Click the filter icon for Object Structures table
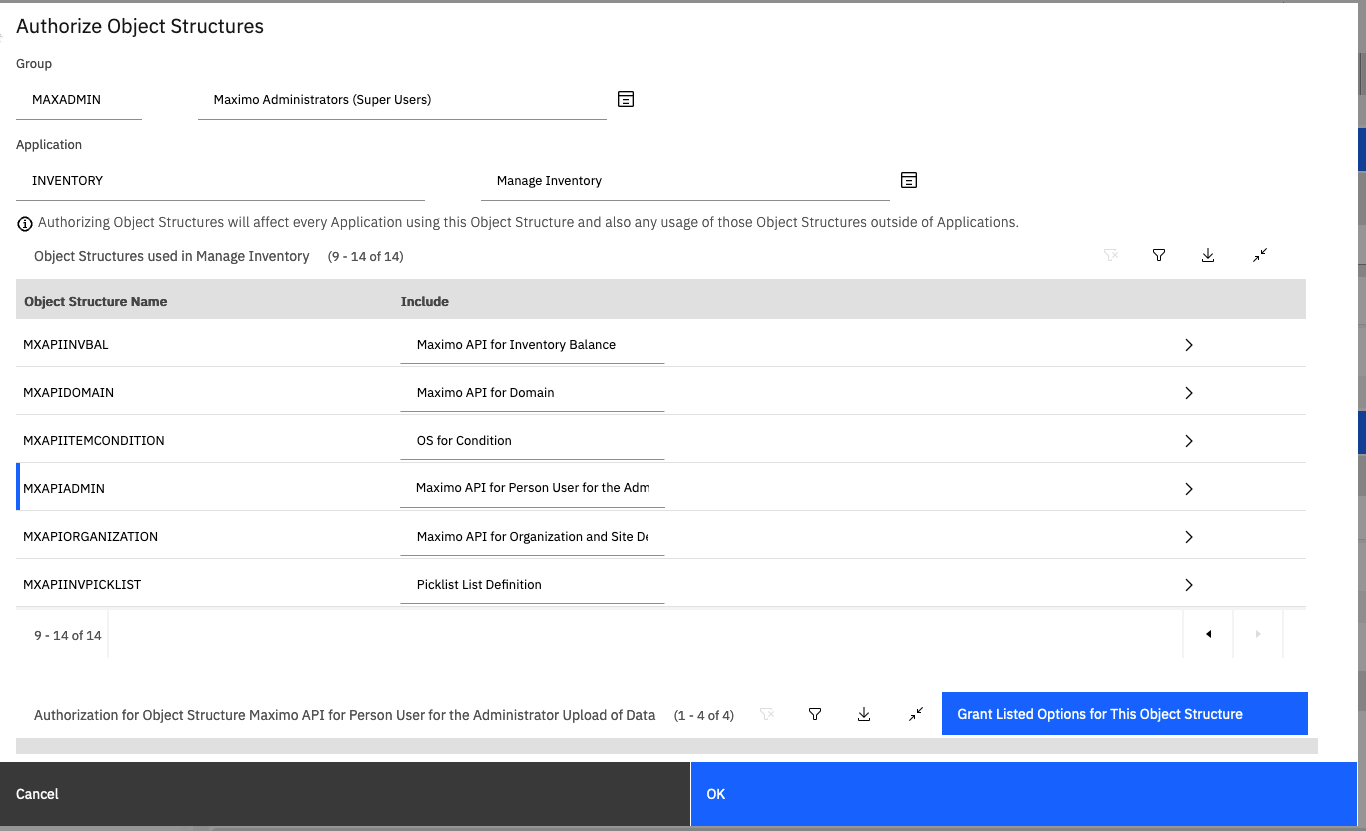1366x831 pixels. tap(1159, 256)
